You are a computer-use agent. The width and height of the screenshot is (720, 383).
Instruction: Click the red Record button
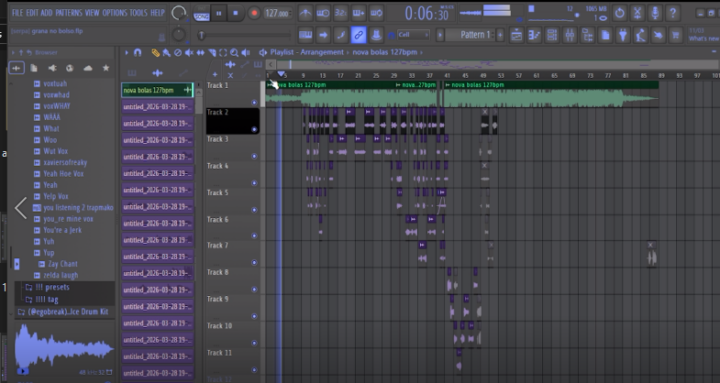point(254,13)
